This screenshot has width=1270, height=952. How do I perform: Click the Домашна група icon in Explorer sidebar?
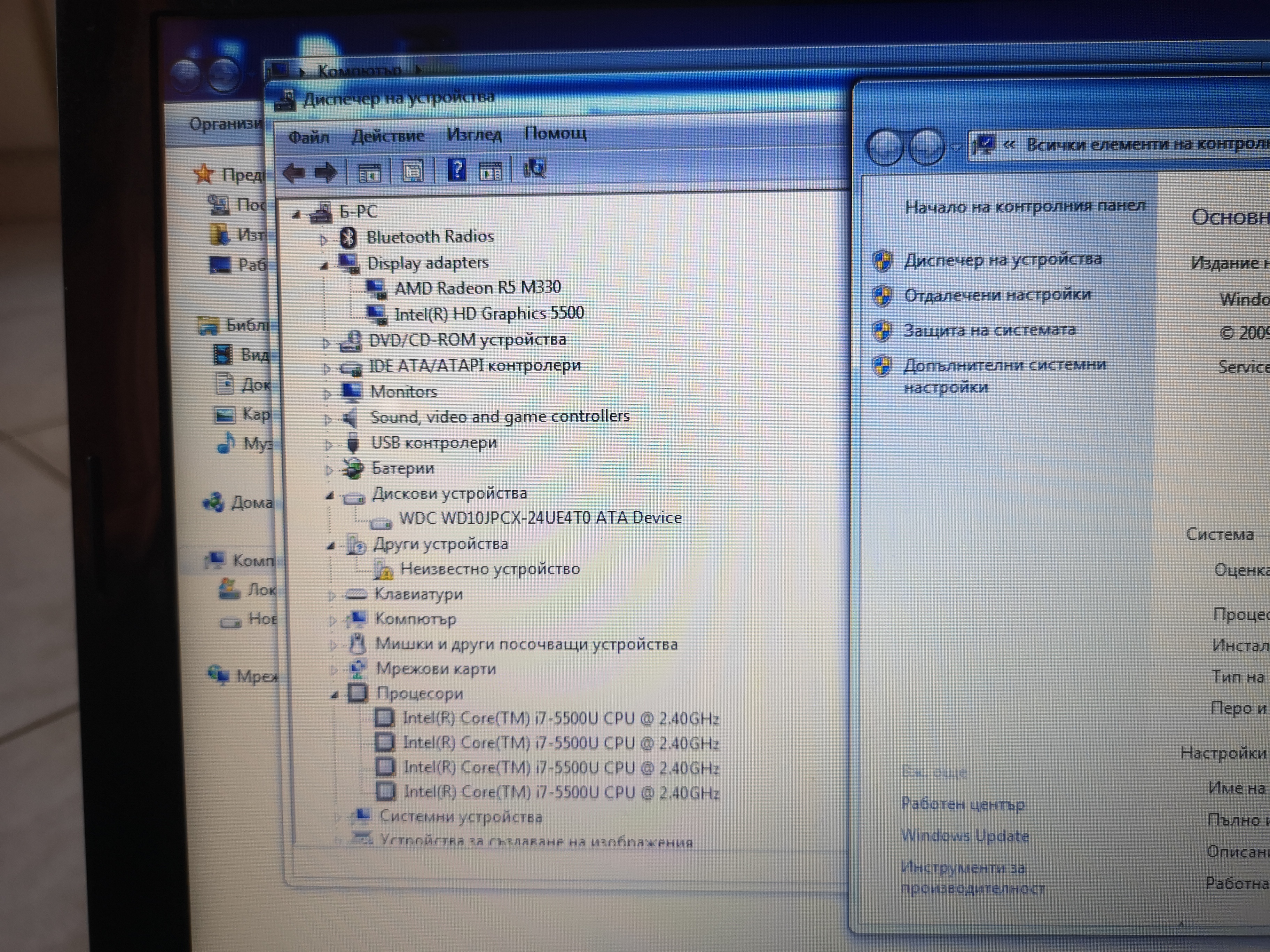[213, 502]
